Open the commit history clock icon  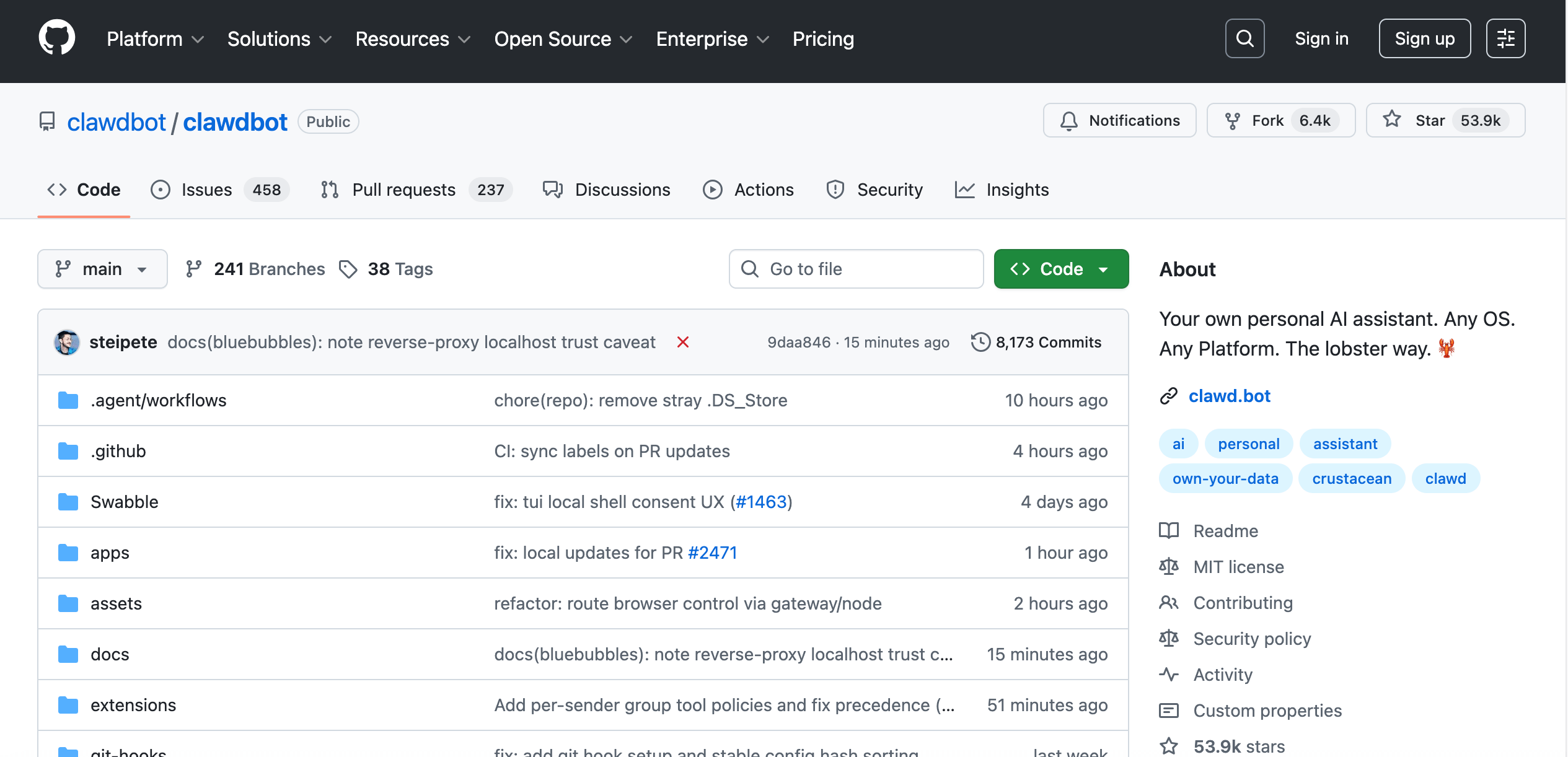pos(980,342)
